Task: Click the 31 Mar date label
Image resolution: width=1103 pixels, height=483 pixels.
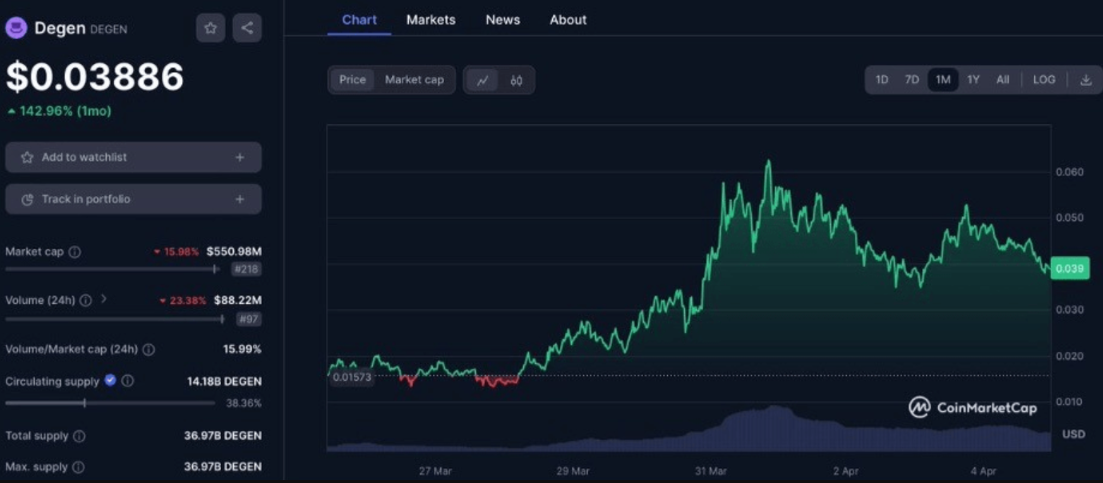Action: tap(710, 470)
